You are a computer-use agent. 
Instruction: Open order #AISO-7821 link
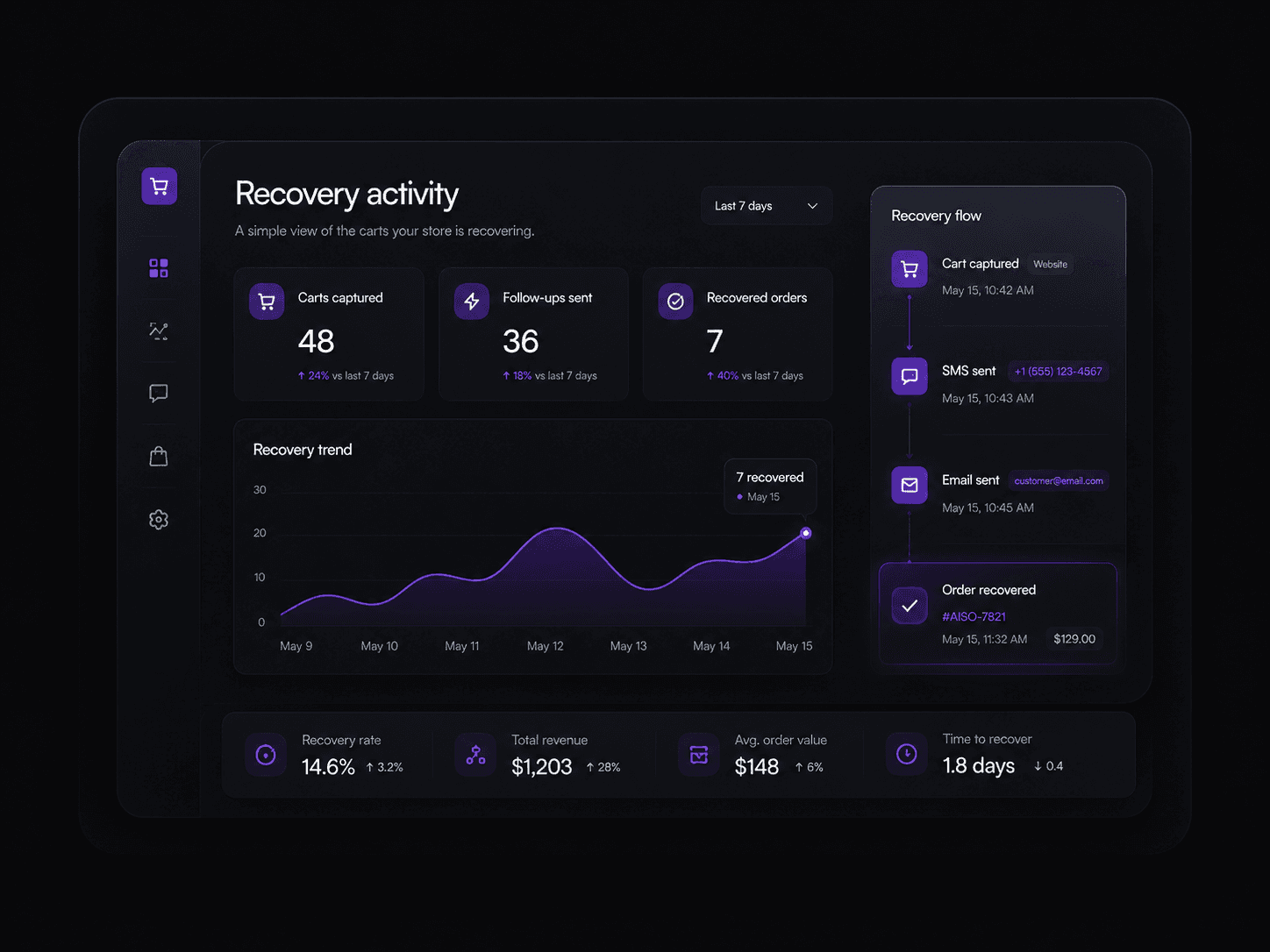(974, 616)
